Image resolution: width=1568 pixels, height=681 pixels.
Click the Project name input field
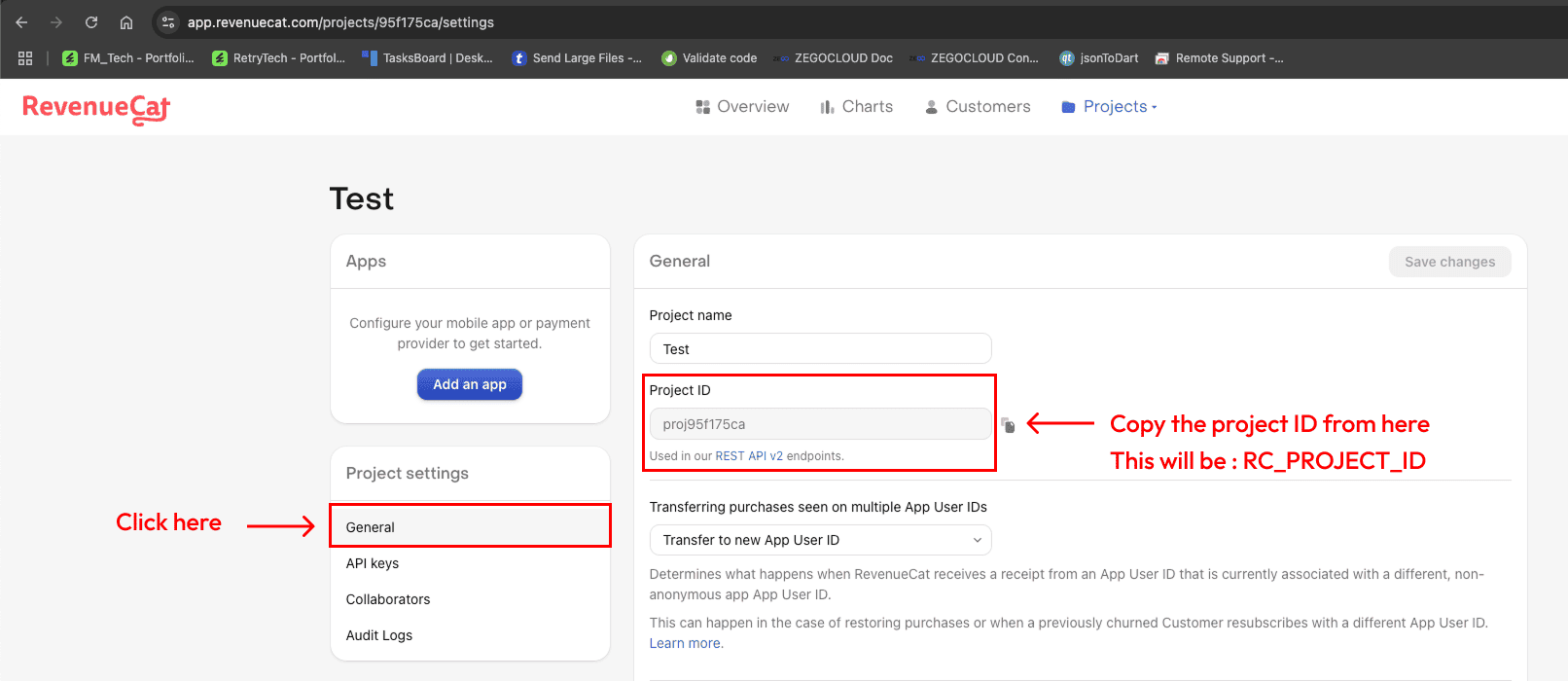[820, 349]
